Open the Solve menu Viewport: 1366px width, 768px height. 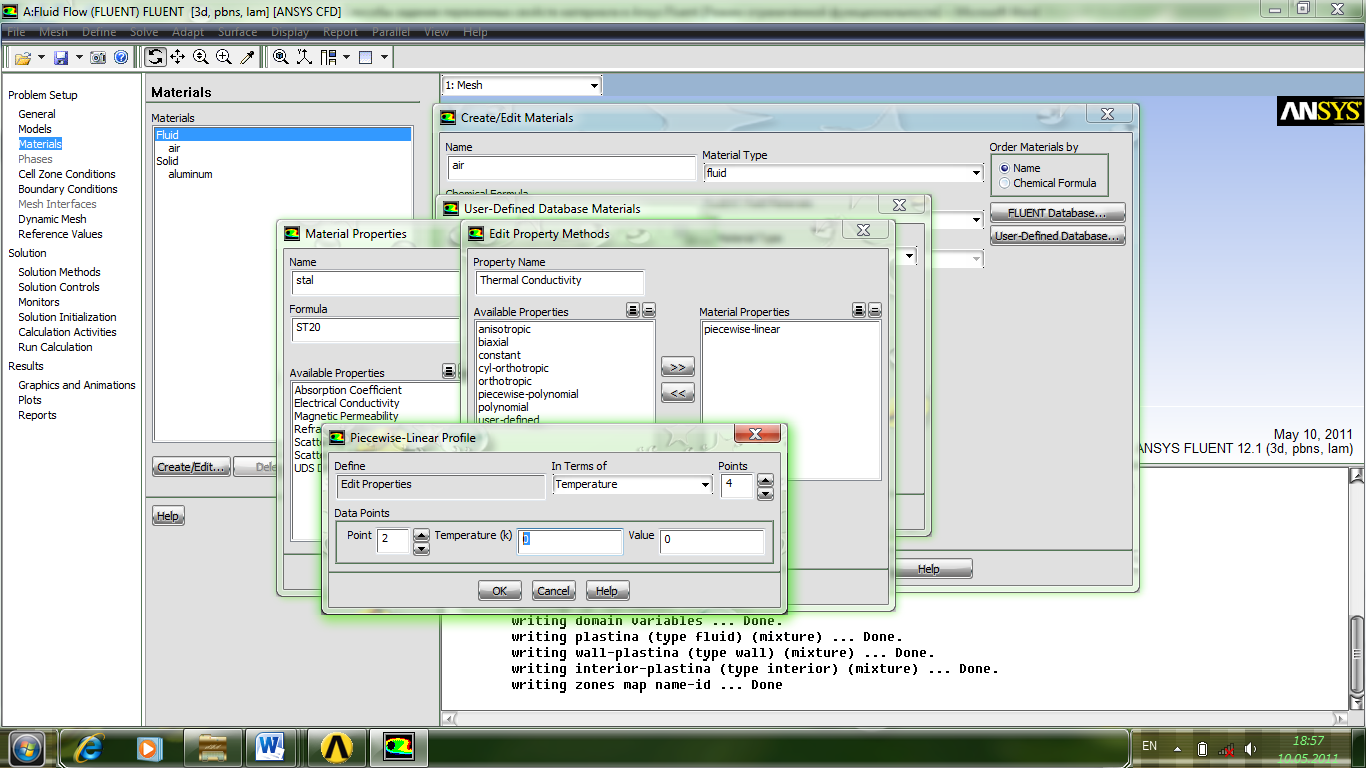[x=145, y=32]
